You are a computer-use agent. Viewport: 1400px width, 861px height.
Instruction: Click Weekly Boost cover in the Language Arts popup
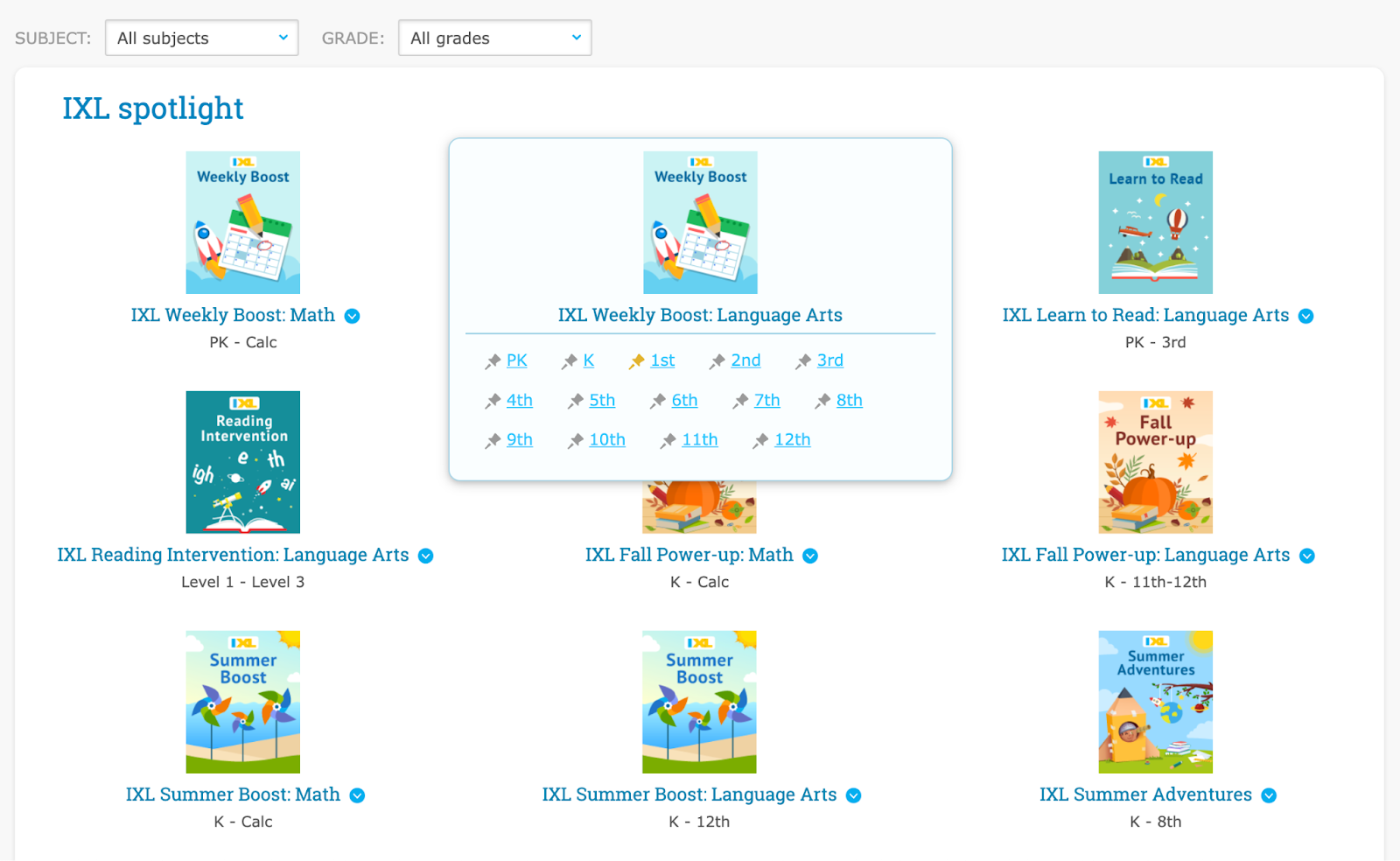pyautogui.click(x=700, y=222)
